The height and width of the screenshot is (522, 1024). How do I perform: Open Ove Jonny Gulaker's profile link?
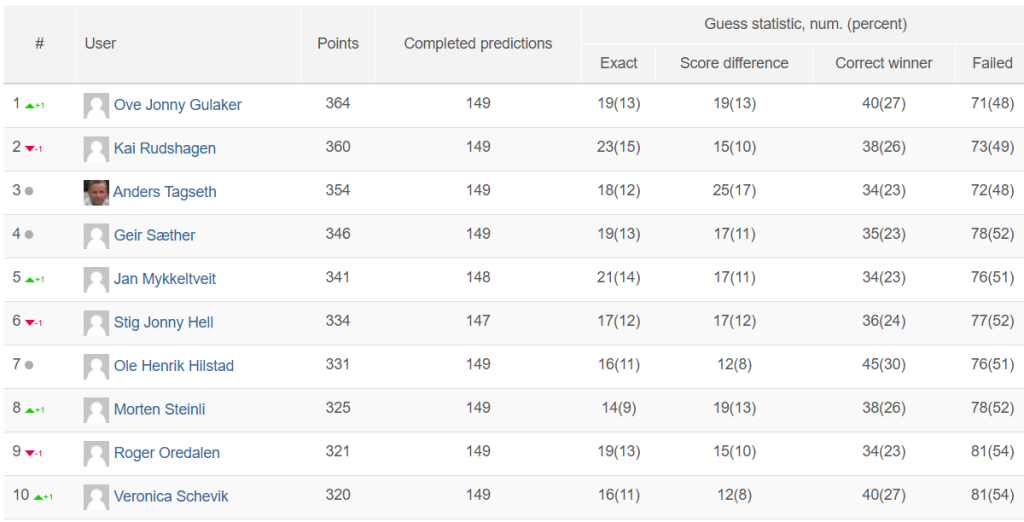(178, 105)
